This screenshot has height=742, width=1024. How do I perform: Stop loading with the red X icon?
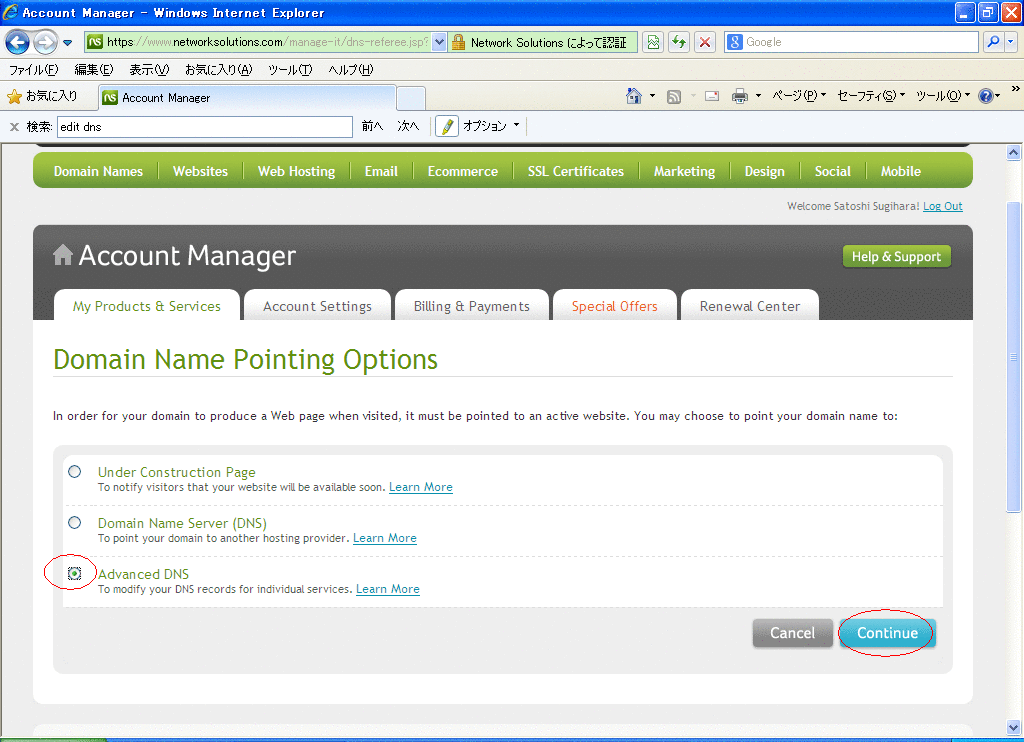pos(705,42)
